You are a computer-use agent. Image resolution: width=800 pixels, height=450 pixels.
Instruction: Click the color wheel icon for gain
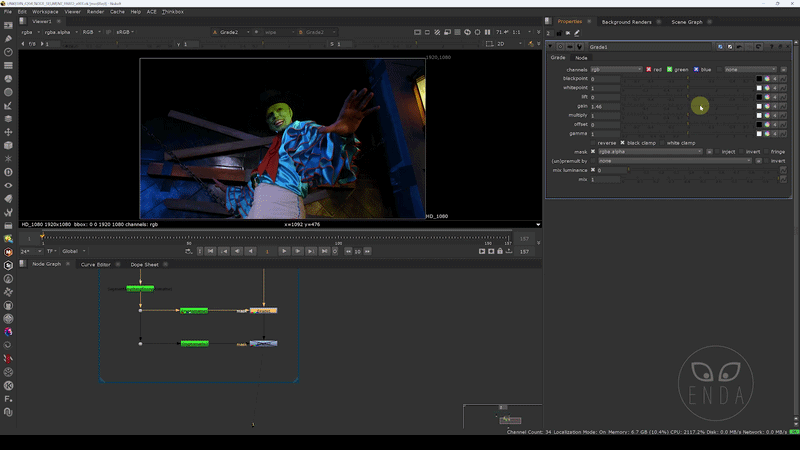click(767, 106)
